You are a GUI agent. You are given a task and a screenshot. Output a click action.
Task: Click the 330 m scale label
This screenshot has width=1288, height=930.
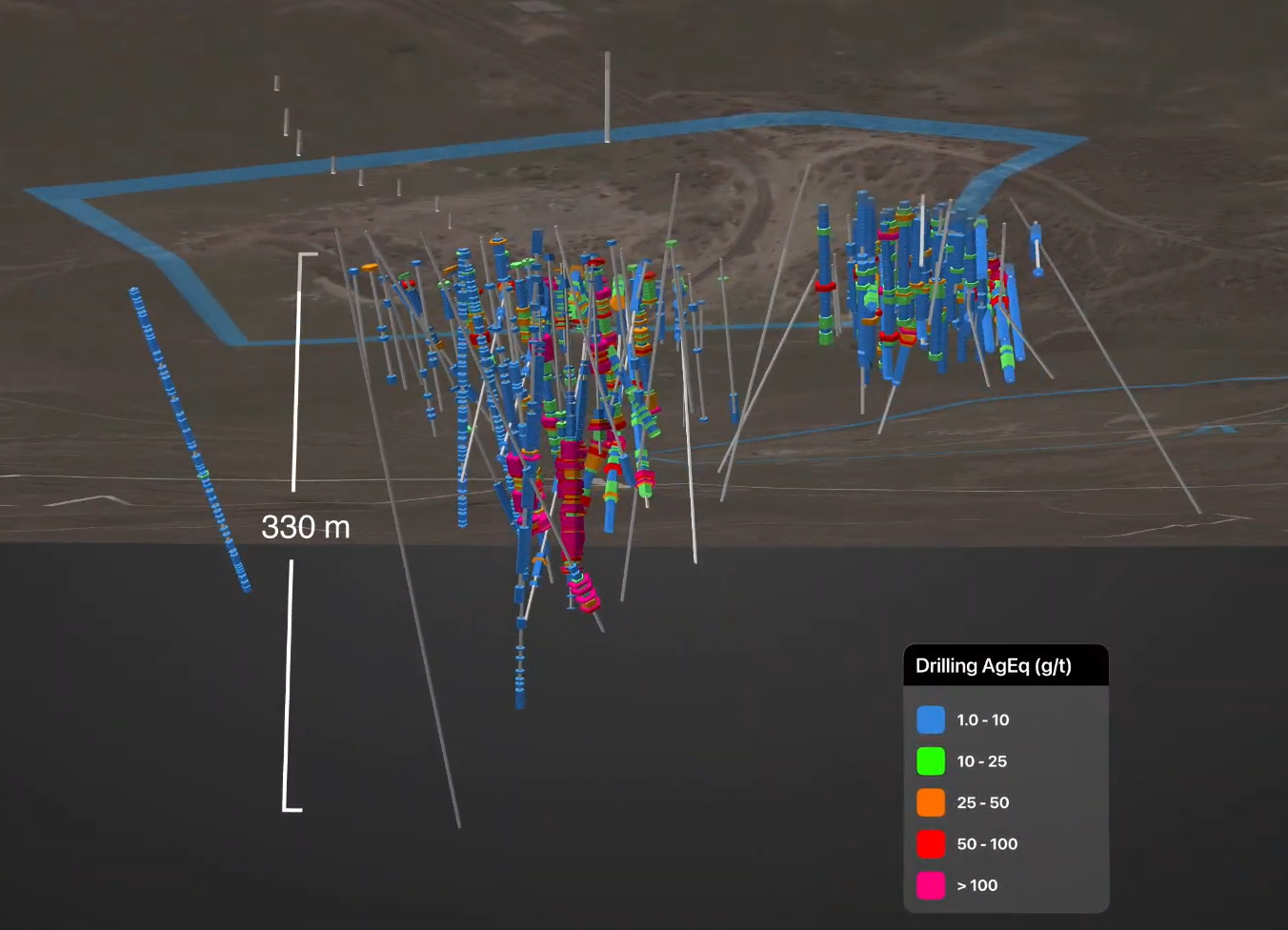click(306, 527)
